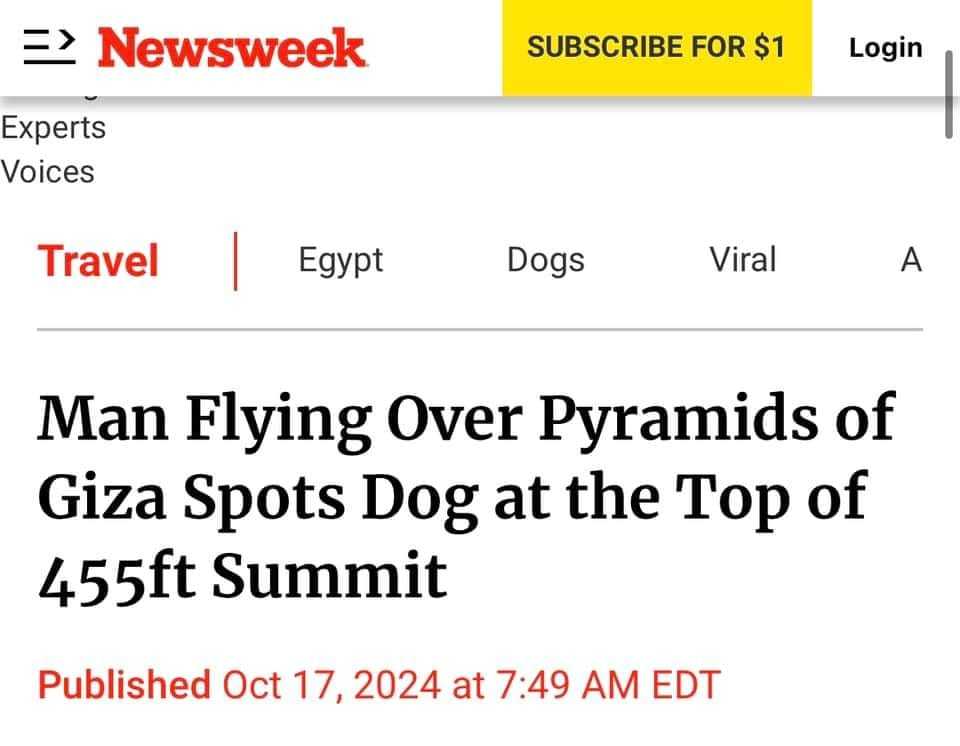Select the Egypt topic tag

(x=340, y=260)
